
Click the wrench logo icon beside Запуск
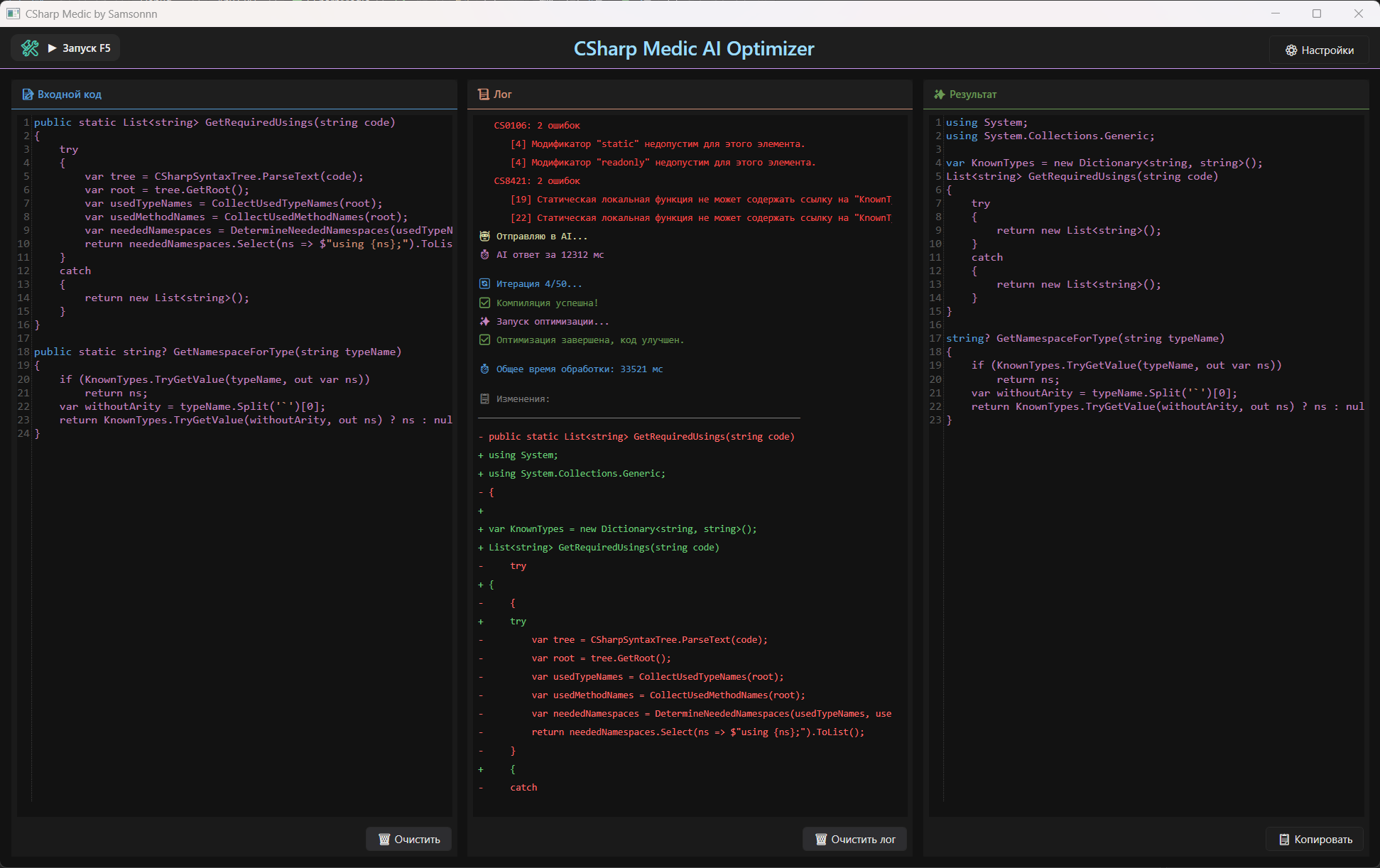(x=30, y=48)
